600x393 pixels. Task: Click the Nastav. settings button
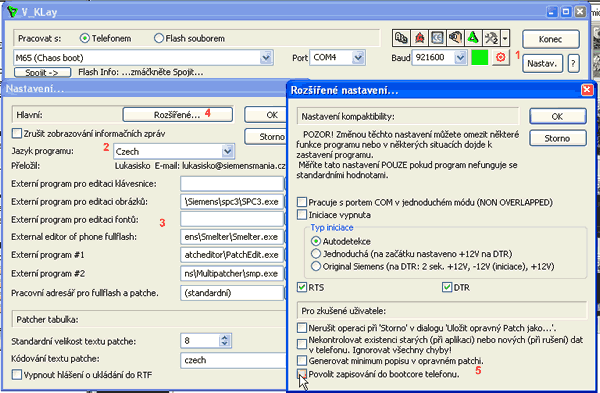click(x=542, y=64)
